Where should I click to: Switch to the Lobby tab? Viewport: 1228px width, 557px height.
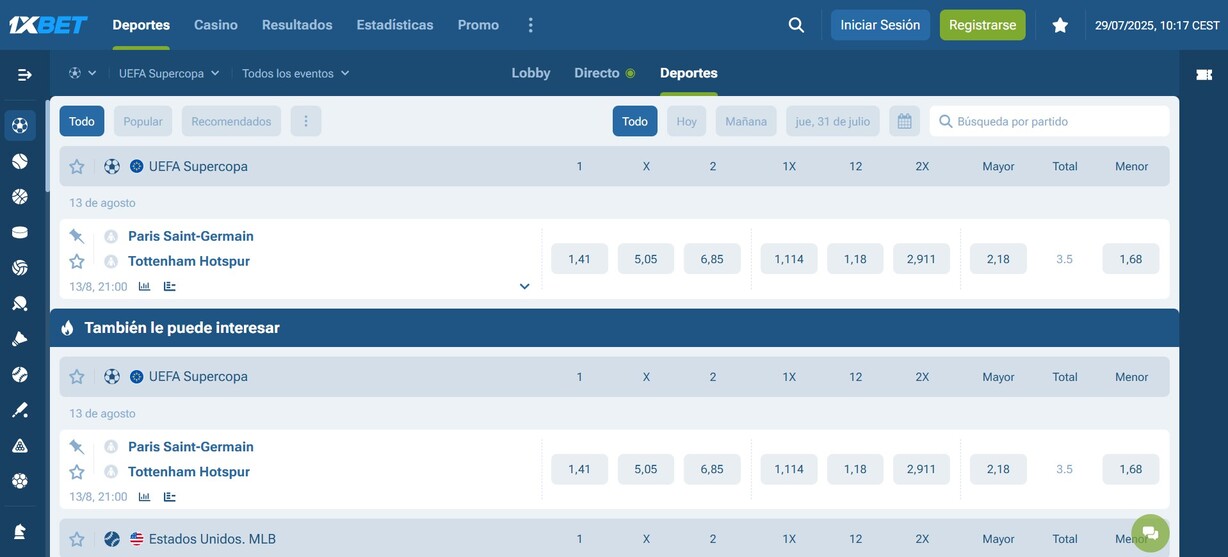tap(531, 73)
